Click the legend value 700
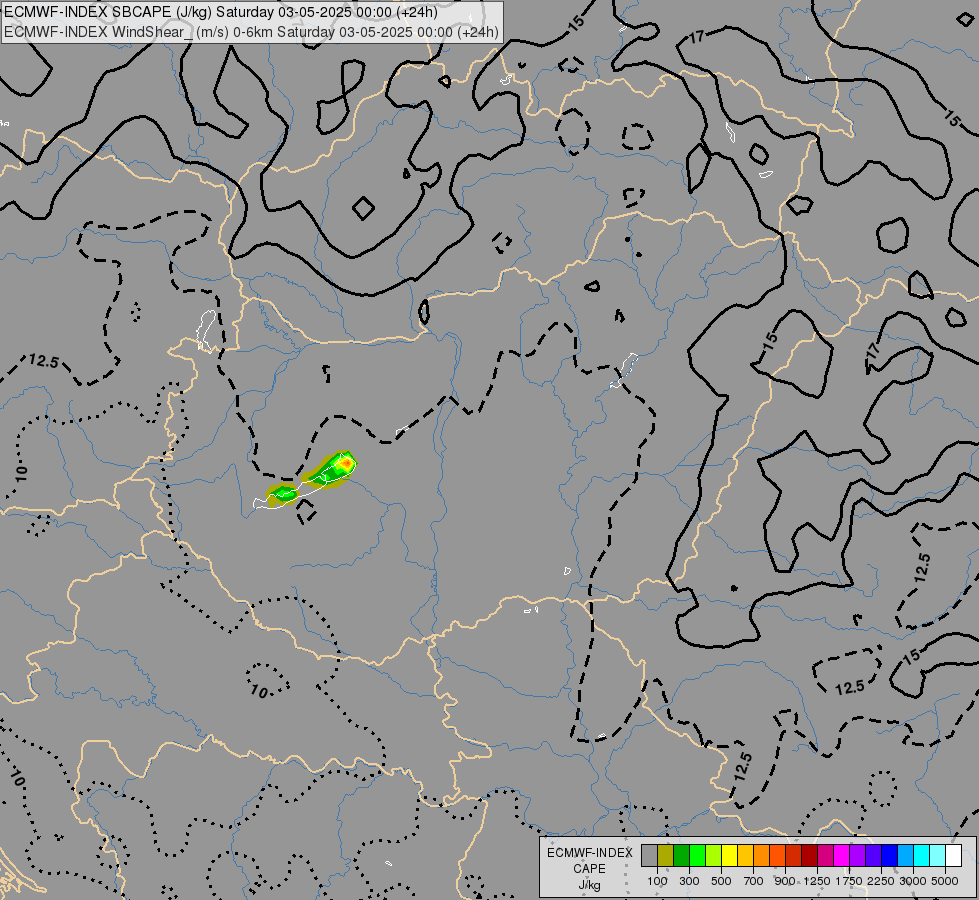 [754, 881]
